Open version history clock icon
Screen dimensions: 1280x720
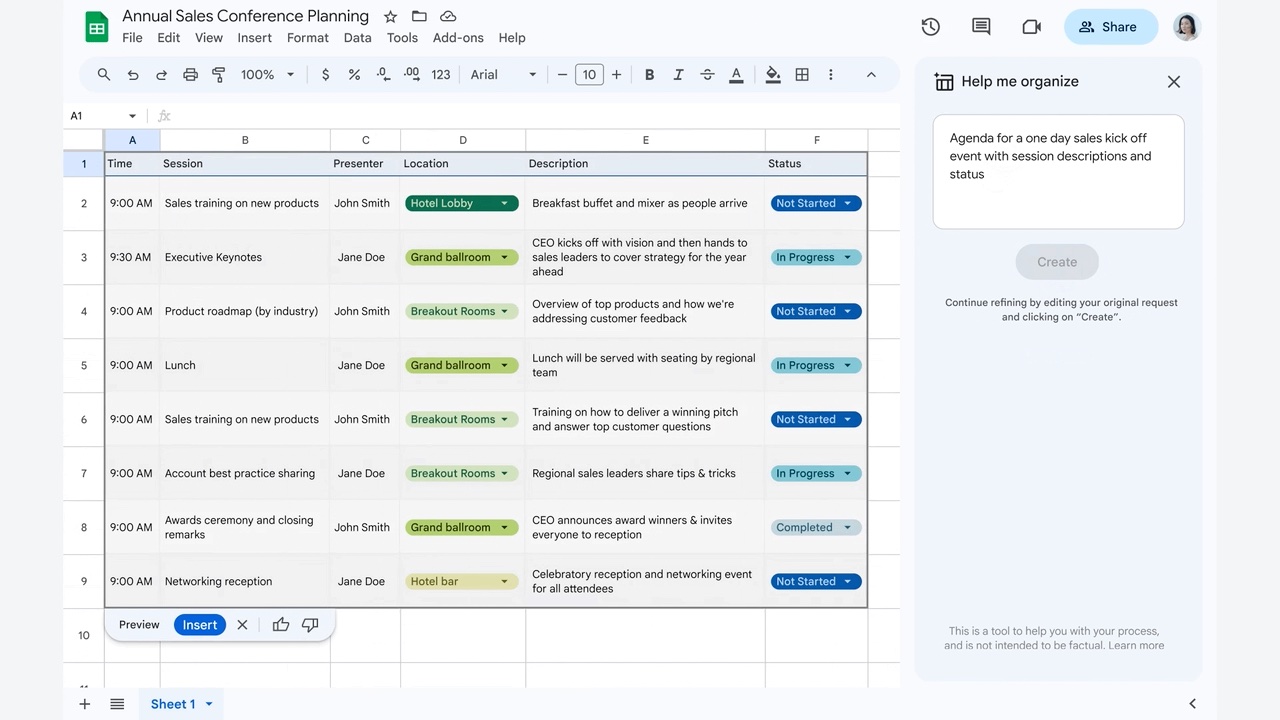tap(930, 27)
